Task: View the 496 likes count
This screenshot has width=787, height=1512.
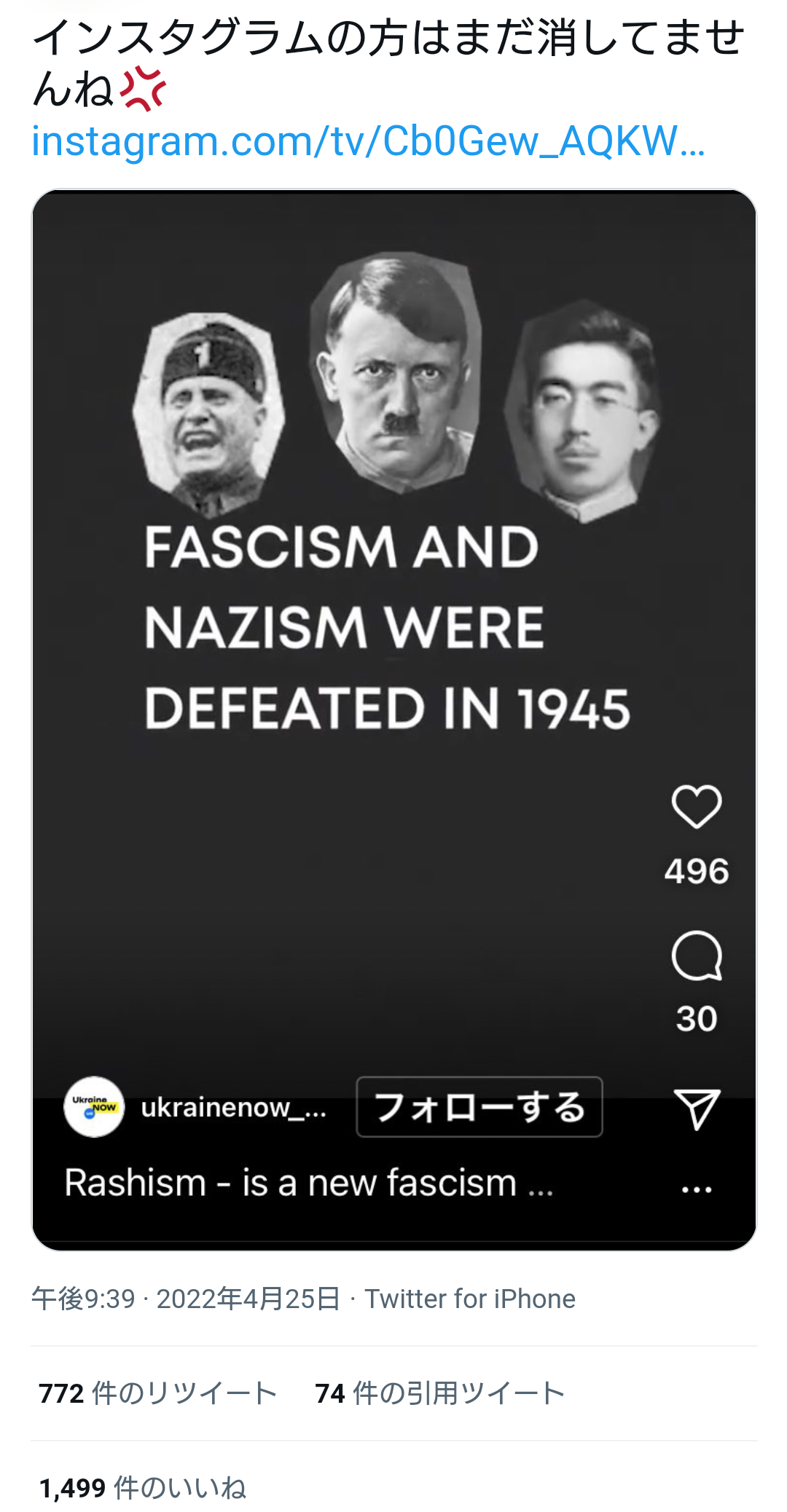Action: tap(697, 872)
